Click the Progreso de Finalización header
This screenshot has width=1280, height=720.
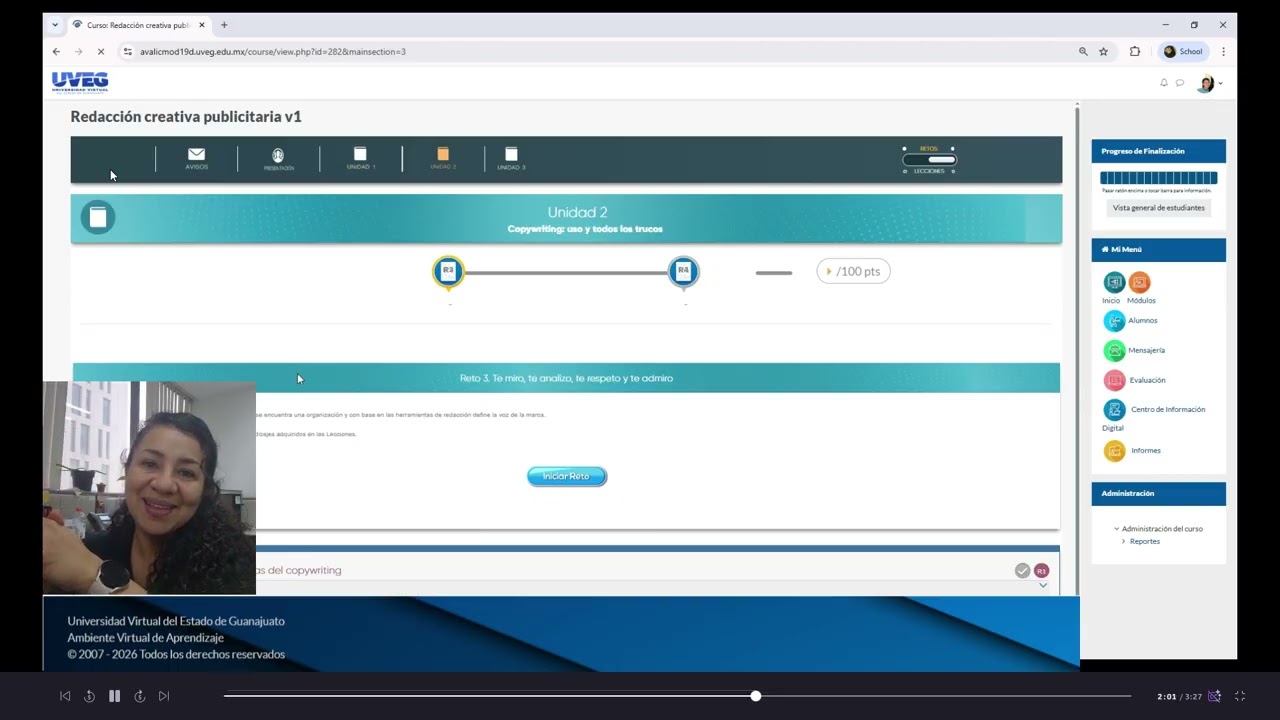point(1159,151)
